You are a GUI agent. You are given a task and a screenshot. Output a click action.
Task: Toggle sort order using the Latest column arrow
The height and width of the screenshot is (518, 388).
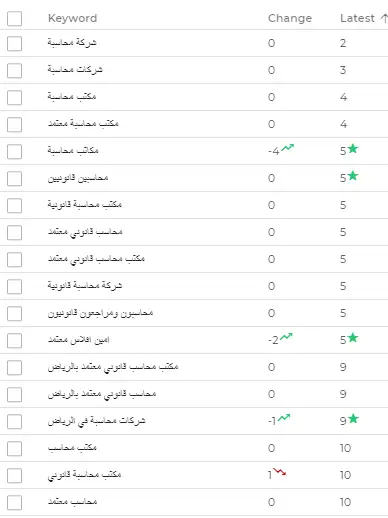pos(384,18)
